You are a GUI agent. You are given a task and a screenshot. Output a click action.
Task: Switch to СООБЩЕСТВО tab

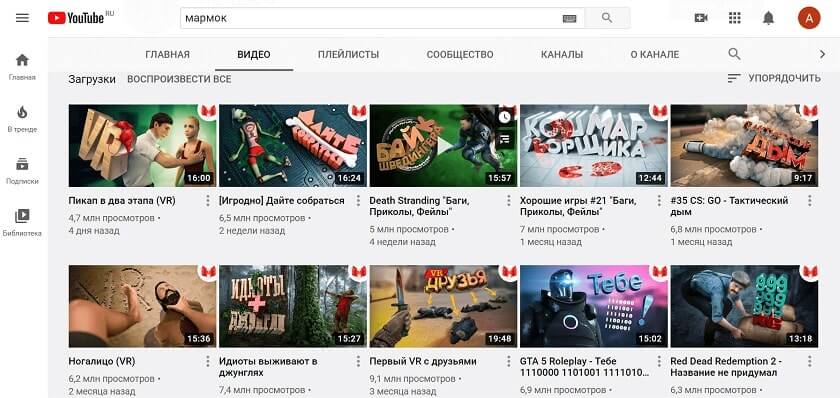(x=460, y=55)
